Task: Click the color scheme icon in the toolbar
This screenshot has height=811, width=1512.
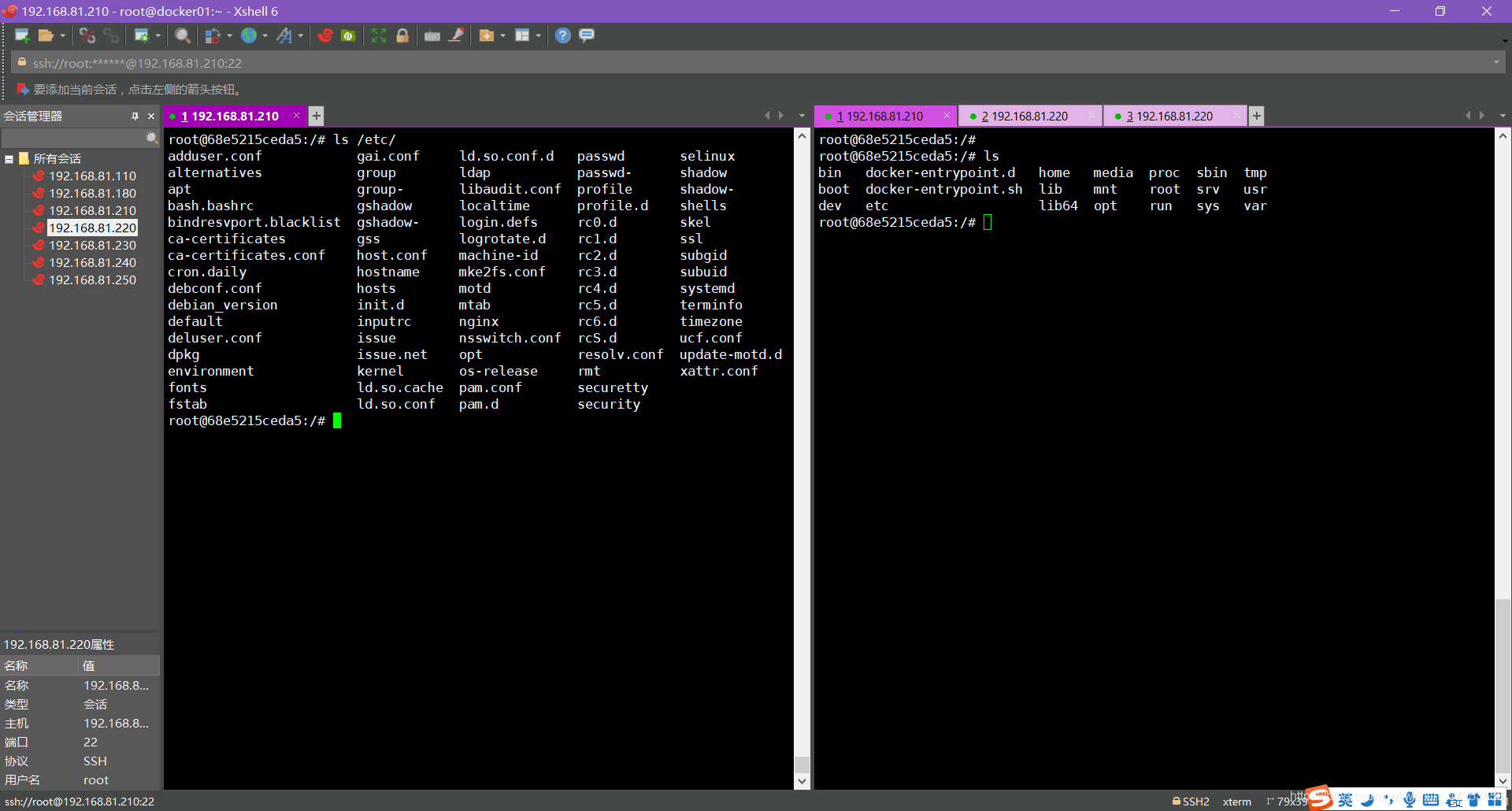Action: pyautogui.click(x=213, y=35)
